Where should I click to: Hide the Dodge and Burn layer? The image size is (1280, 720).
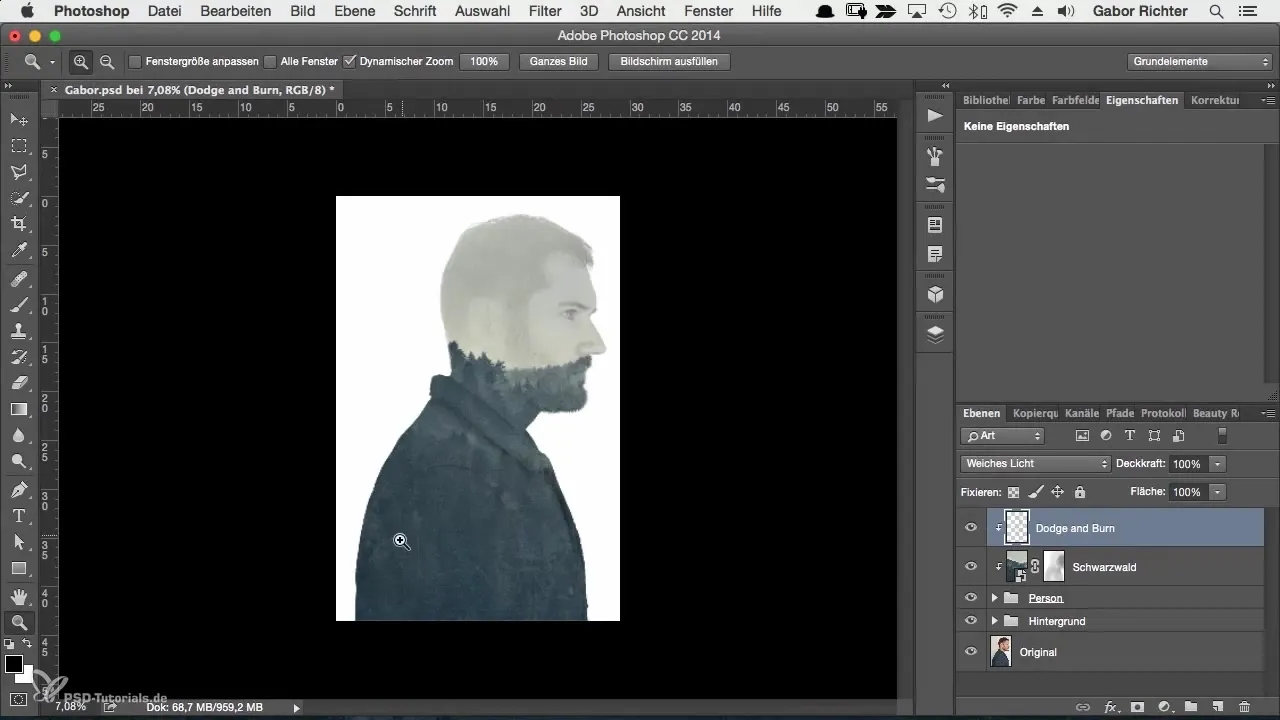(970, 527)
